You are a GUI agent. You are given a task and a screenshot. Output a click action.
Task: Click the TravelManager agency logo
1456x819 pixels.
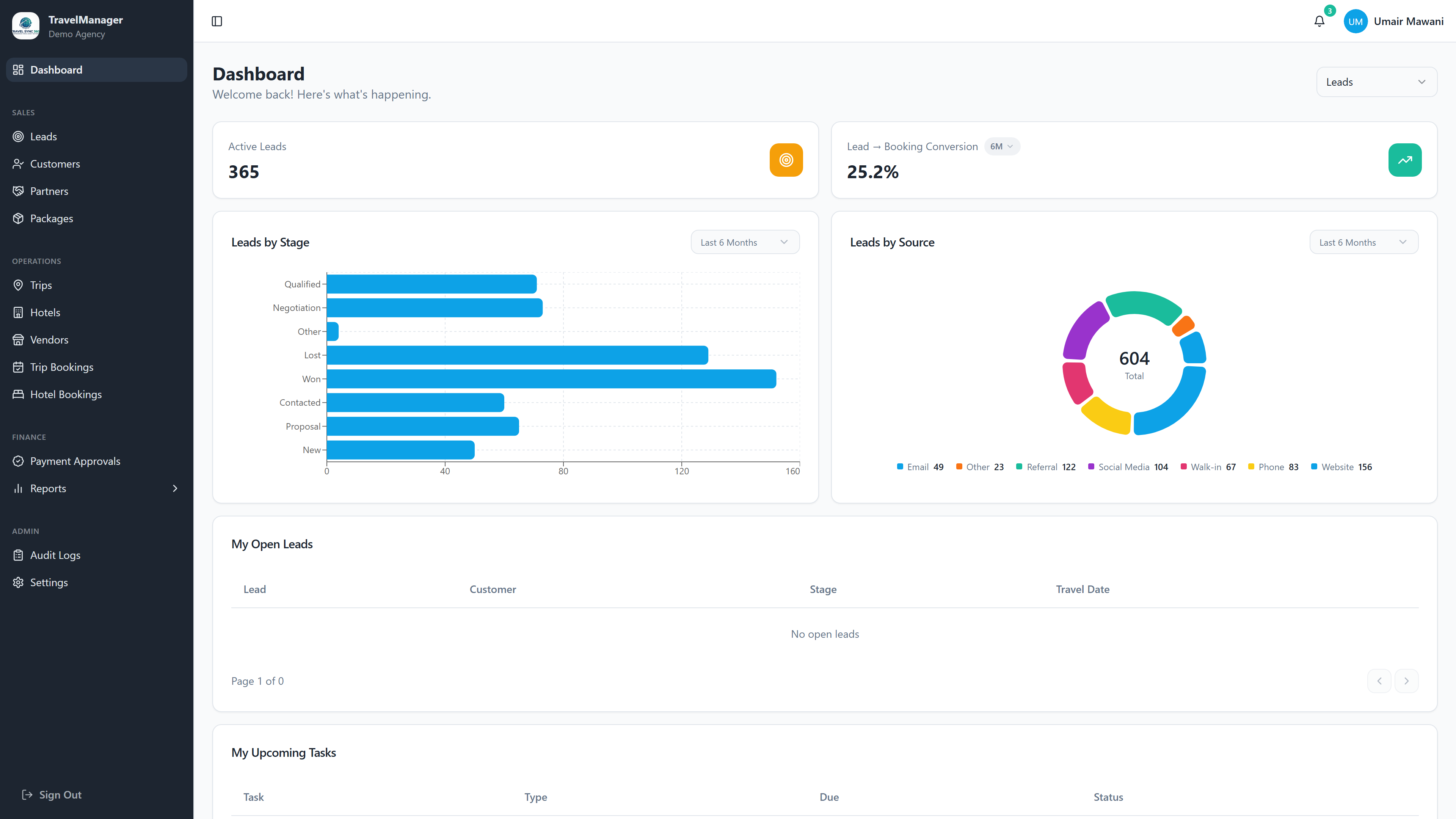click(x=25, y=26)
